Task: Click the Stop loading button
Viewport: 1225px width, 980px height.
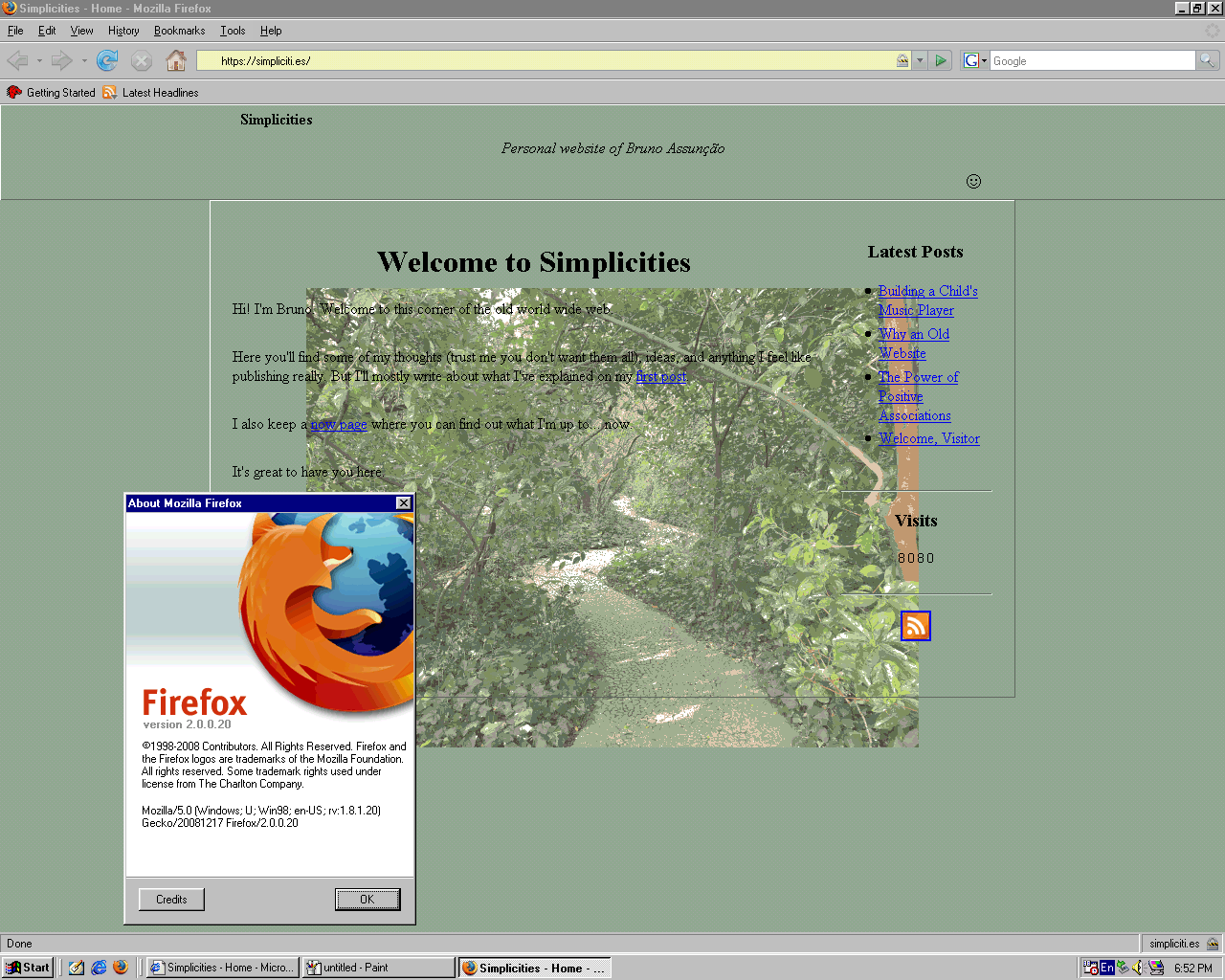Action: click(142, 61)
